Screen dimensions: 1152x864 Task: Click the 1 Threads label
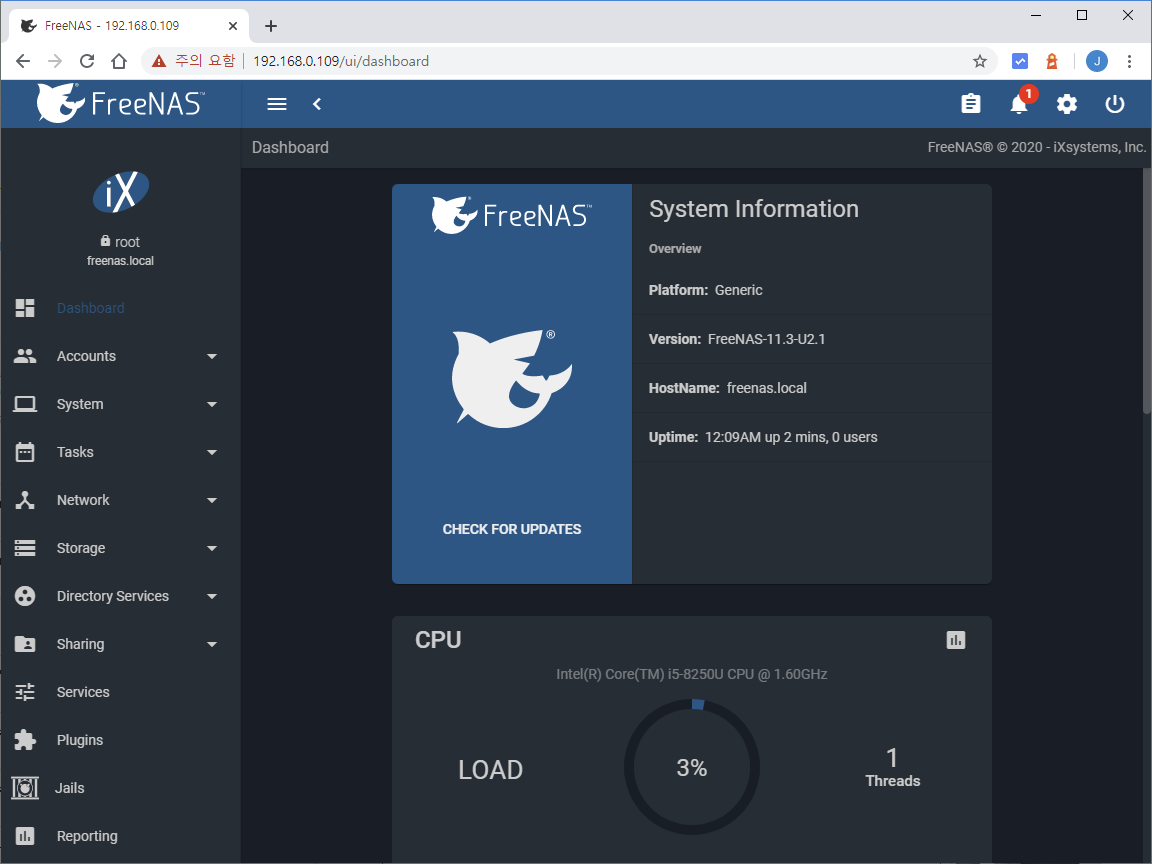click(x=892, y=767)
